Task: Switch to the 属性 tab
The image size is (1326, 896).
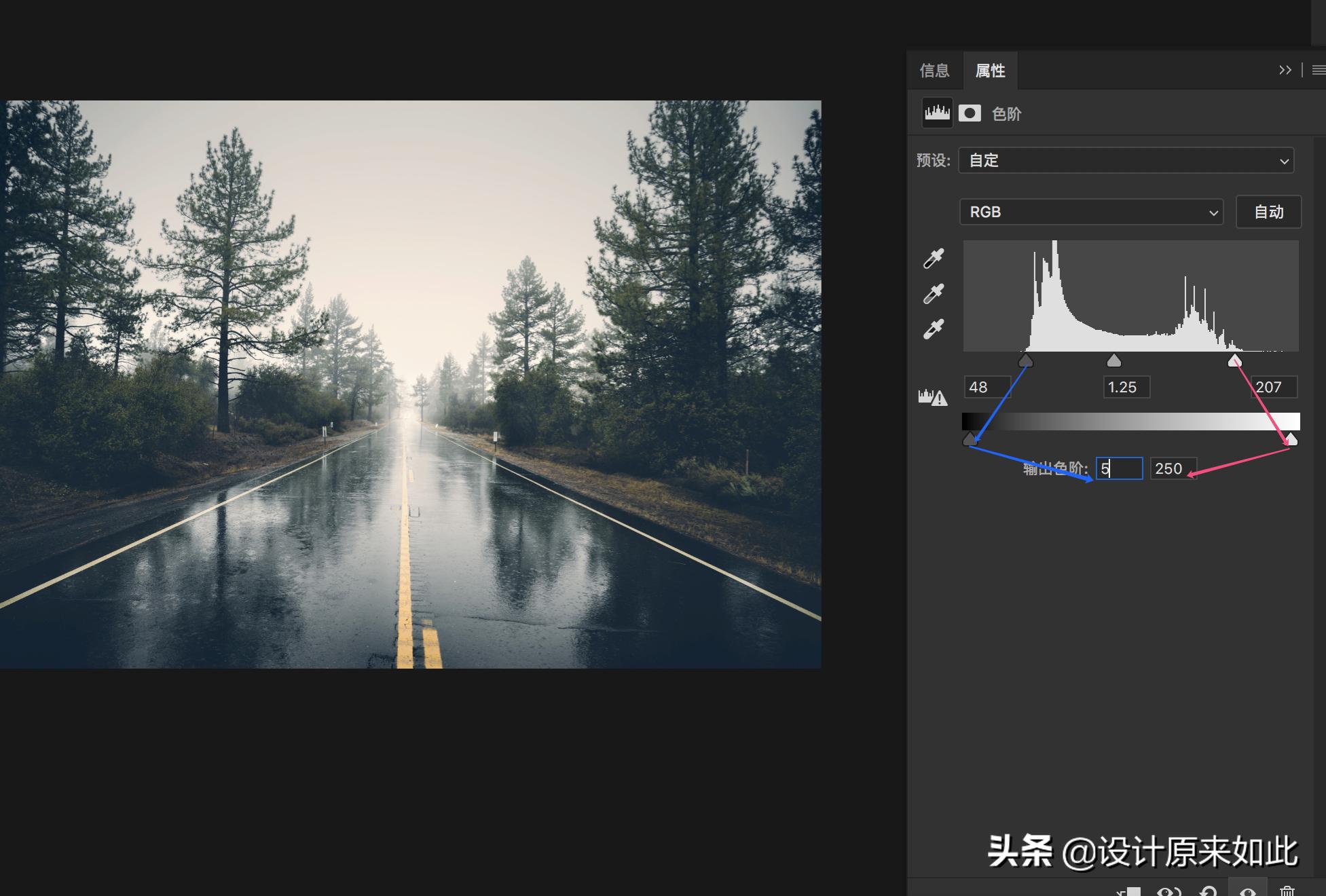Action: click(x=990, y=71)
